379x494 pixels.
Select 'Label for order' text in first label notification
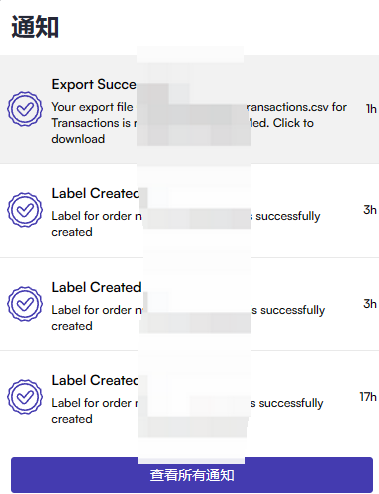[92, 216]
